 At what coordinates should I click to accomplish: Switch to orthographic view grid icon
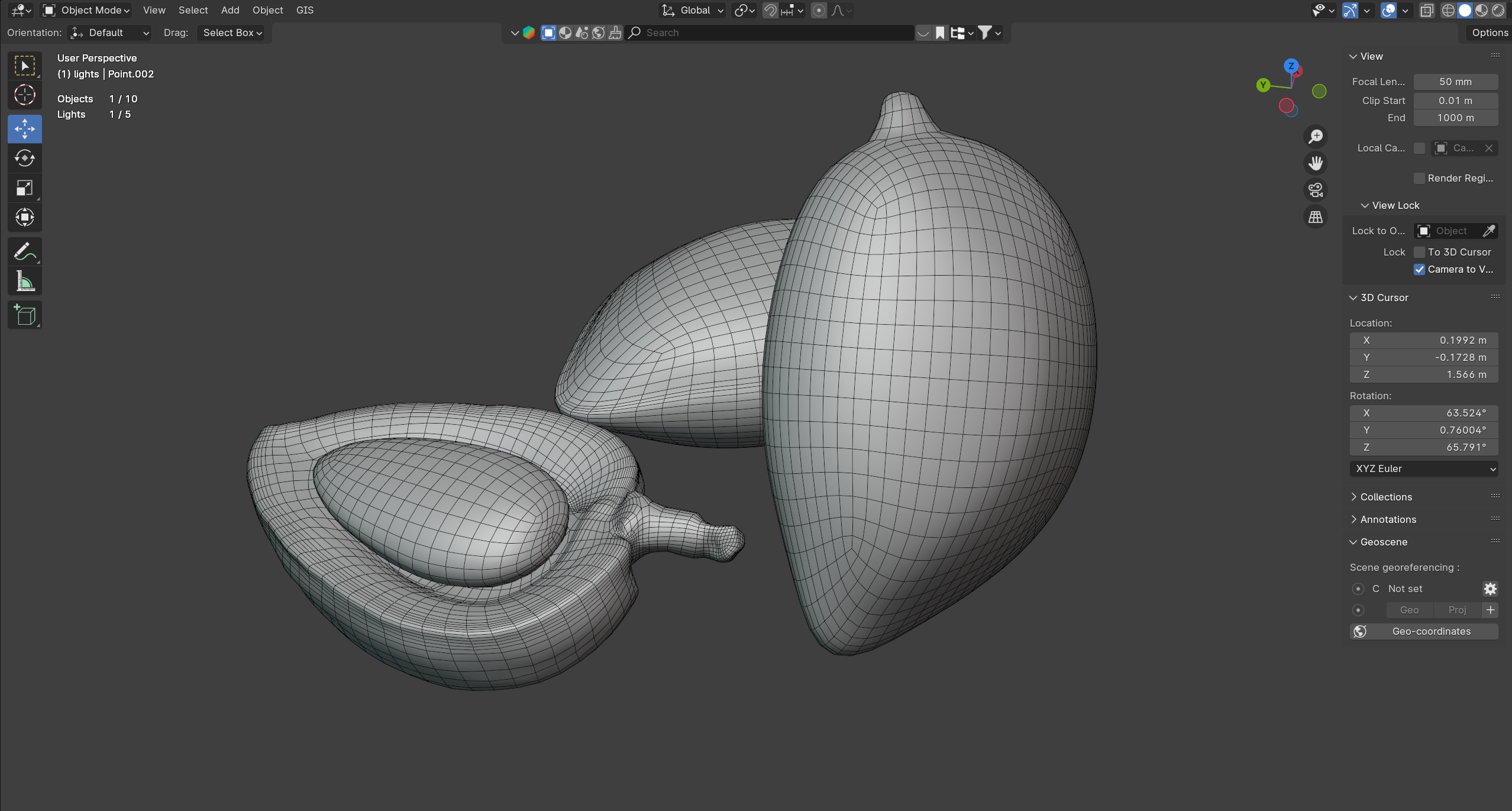tap(1315, 217)
